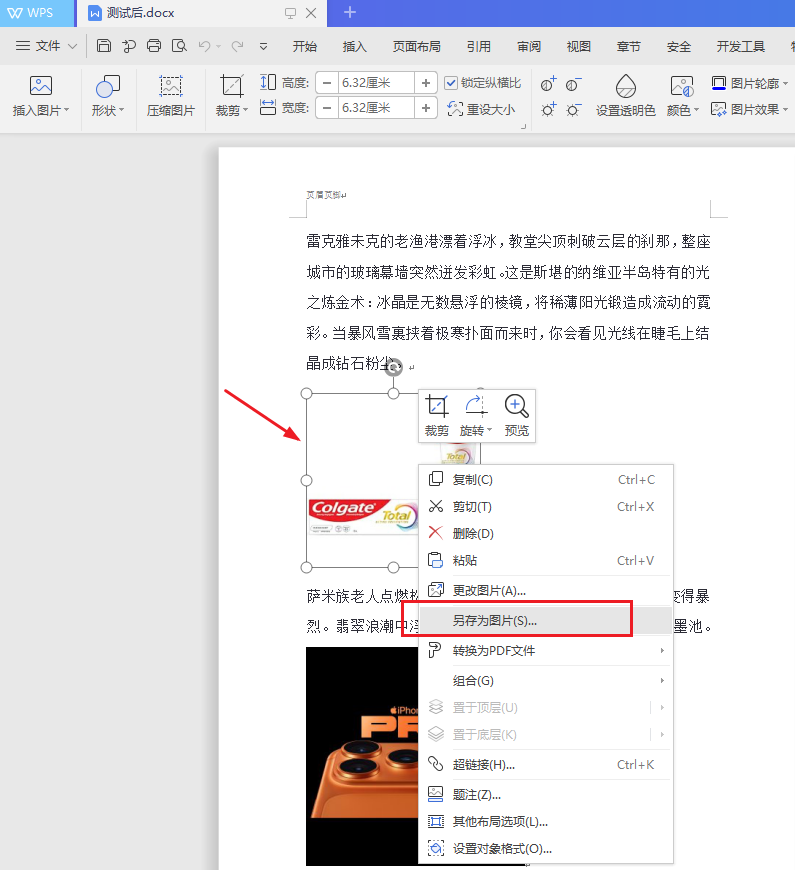This screenshot has height=870, width=795.
Task: Switch to the Page Layout (页面布局) tab
Action: [417, 47]
